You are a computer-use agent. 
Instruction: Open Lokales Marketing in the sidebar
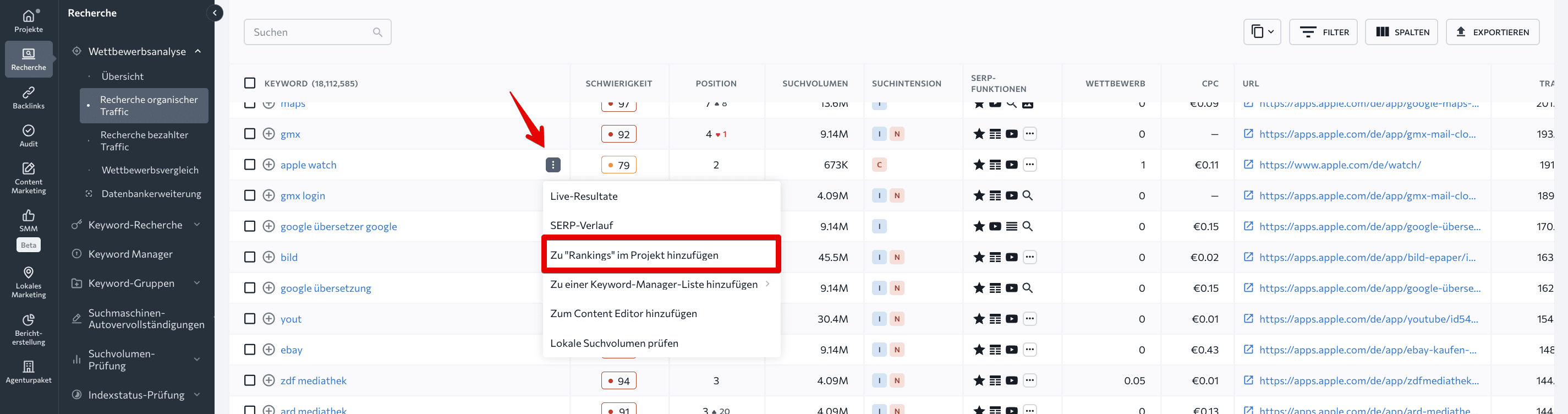point(29,282)
